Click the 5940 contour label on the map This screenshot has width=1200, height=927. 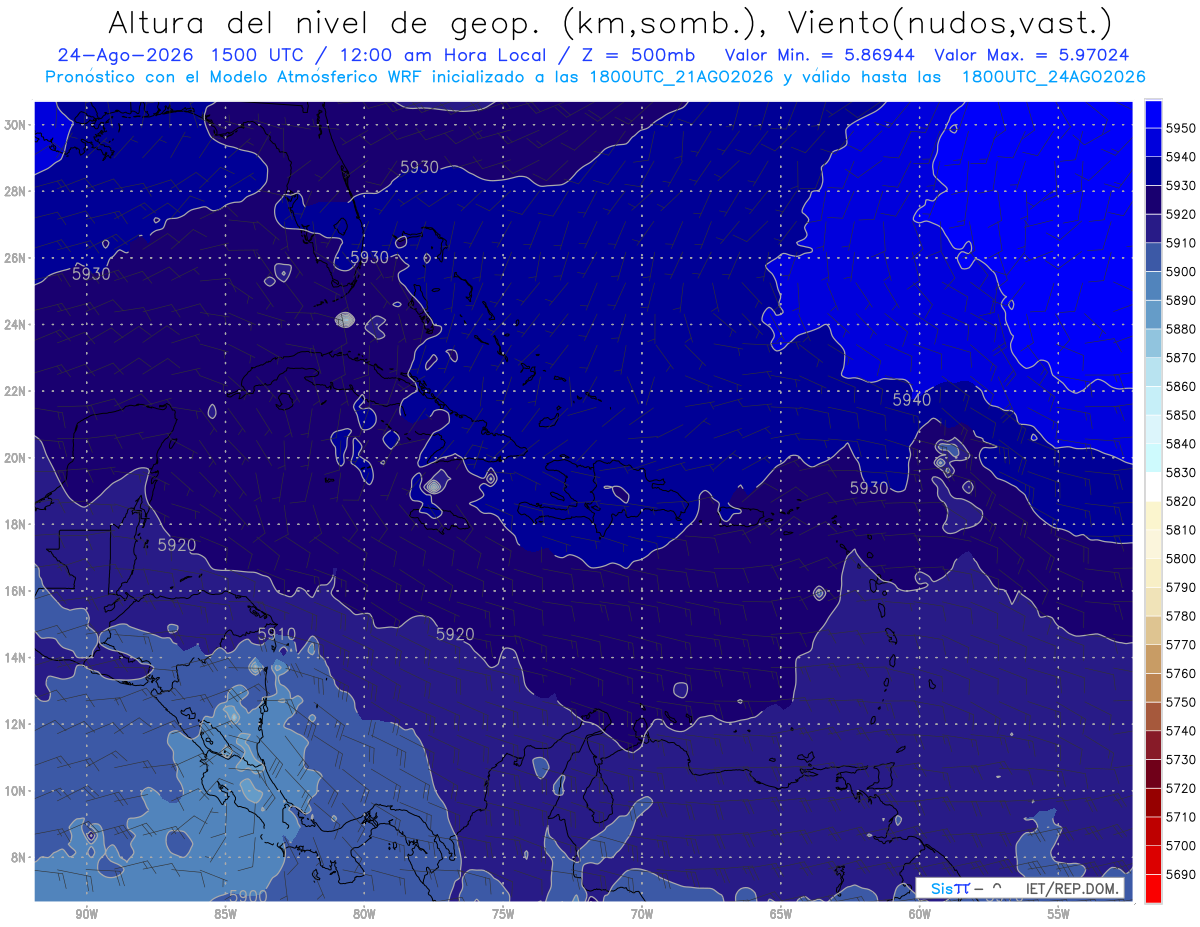point(911,400)
